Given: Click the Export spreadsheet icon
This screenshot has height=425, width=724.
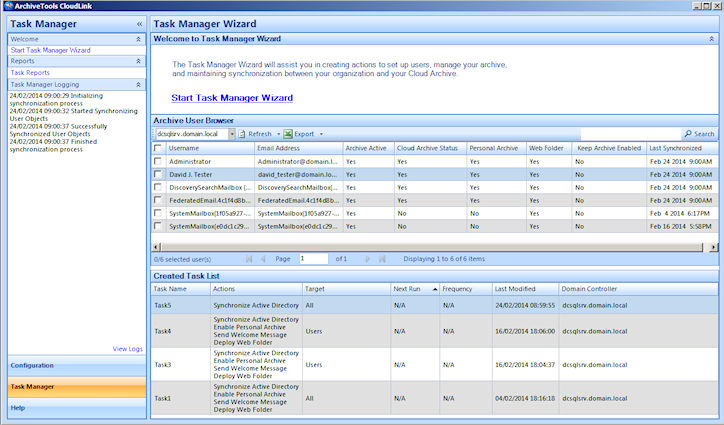Looking at the screenshot, I should pyautogui.click(x=288, y=134).
